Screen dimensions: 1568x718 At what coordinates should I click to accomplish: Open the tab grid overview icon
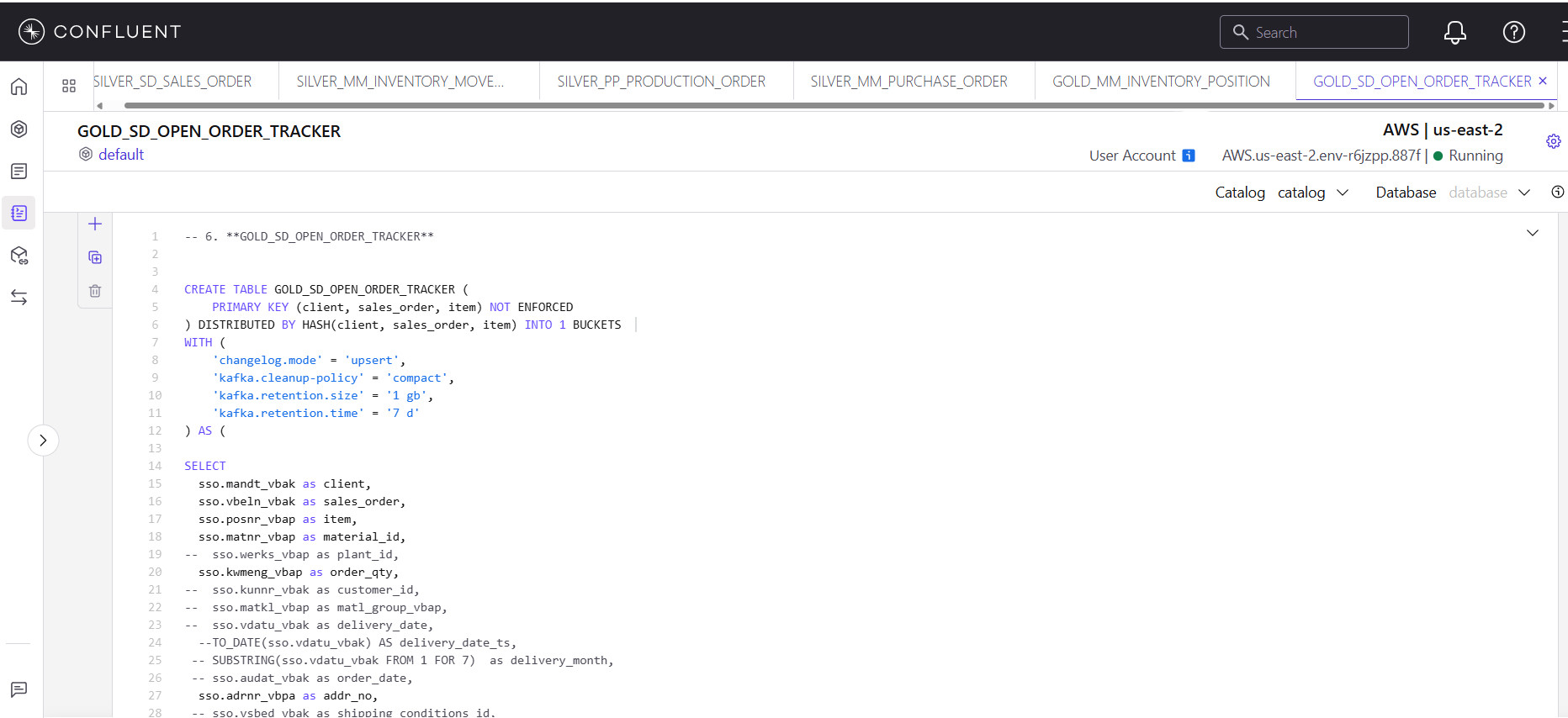[x=69, y=86]
